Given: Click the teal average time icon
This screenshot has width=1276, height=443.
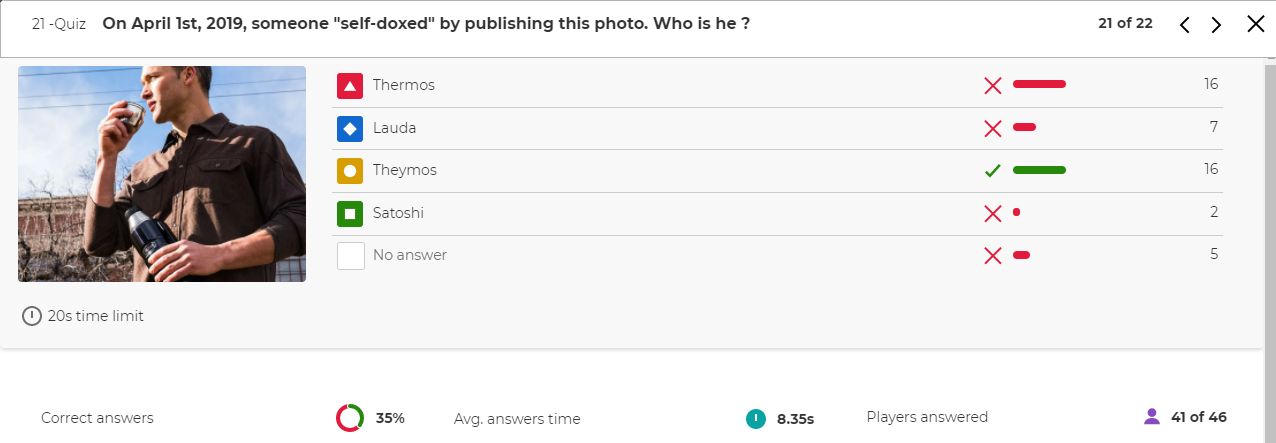Looking at the screenshot, I should [x=756, y=418].
